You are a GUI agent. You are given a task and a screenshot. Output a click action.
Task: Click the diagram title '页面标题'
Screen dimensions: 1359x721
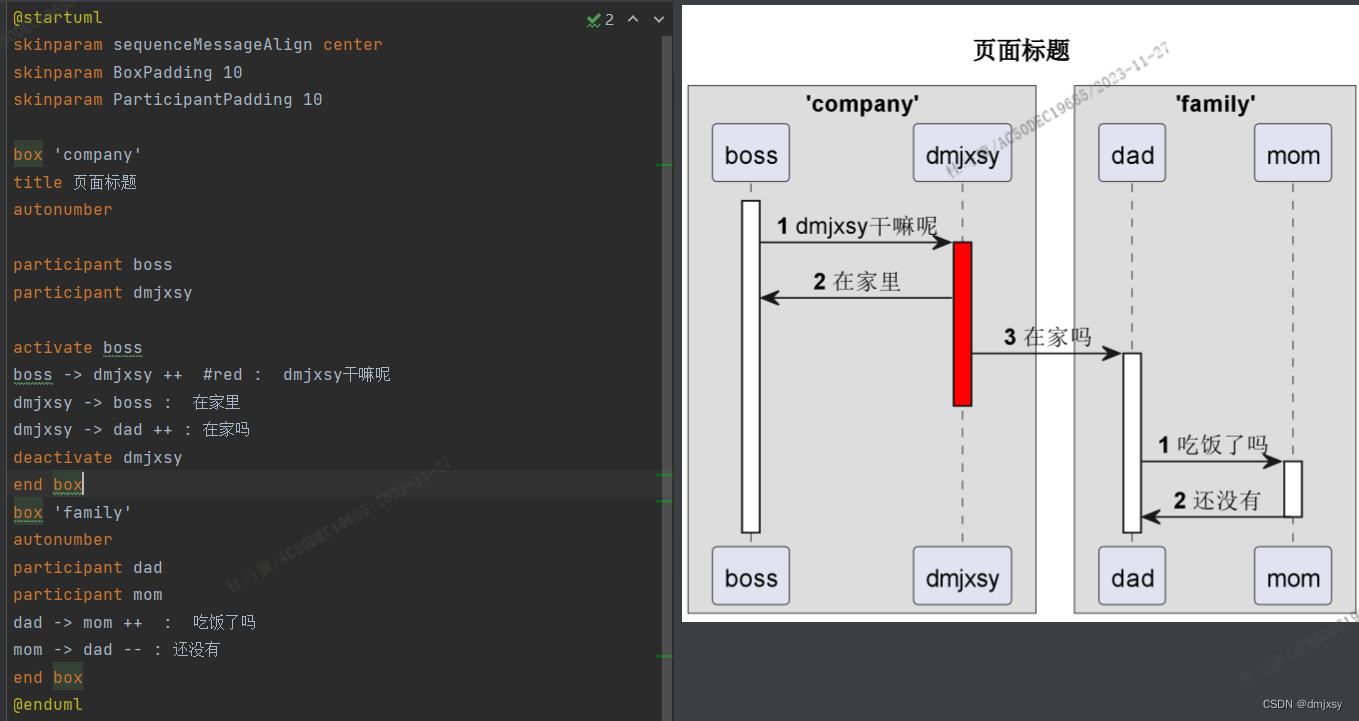[1021, 50]
